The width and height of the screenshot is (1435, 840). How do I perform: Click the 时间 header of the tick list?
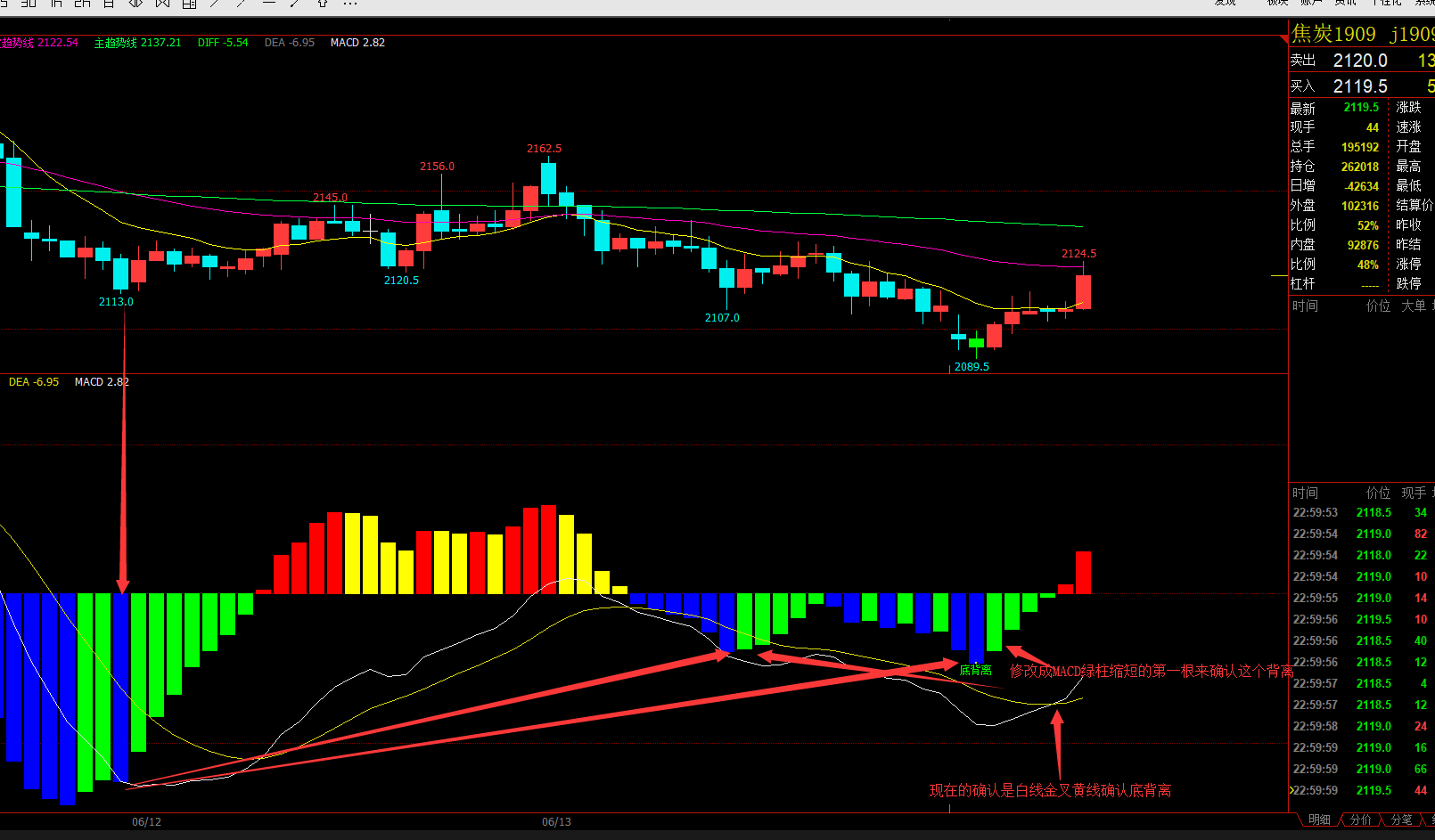[1306, 493]
